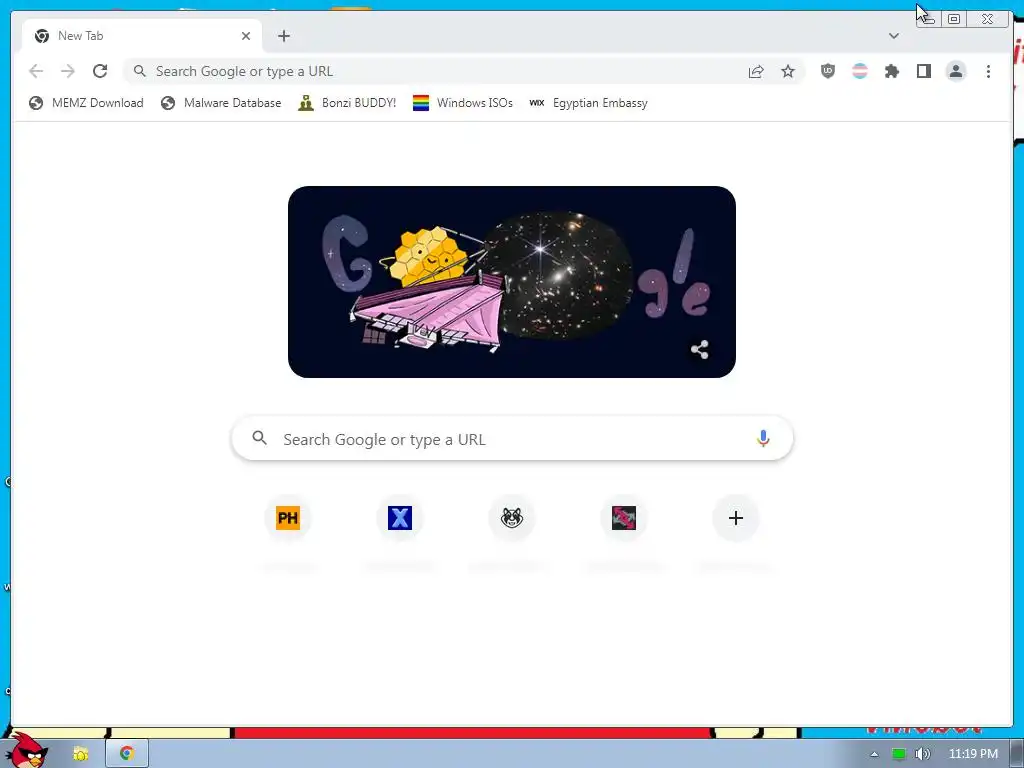This screenshot has height=768, width=1024.
Task: Close the New Tab tab
Action: point(246,36)
